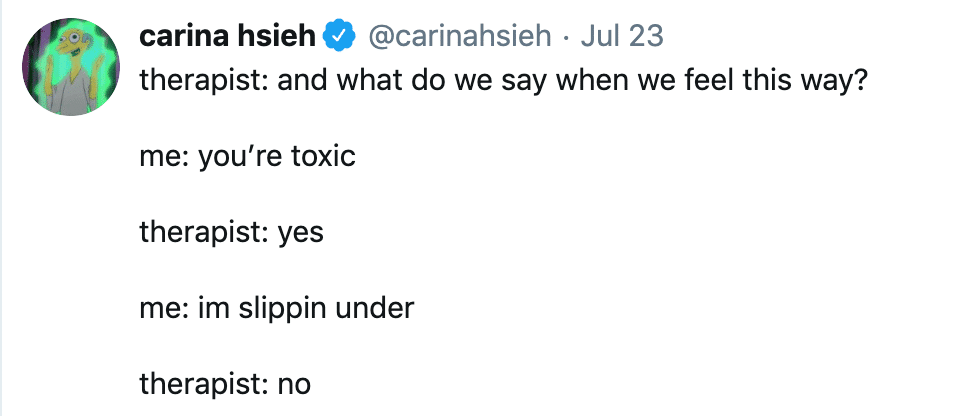Click the word "yes" in the therapist reply

(x=301, y=234)
